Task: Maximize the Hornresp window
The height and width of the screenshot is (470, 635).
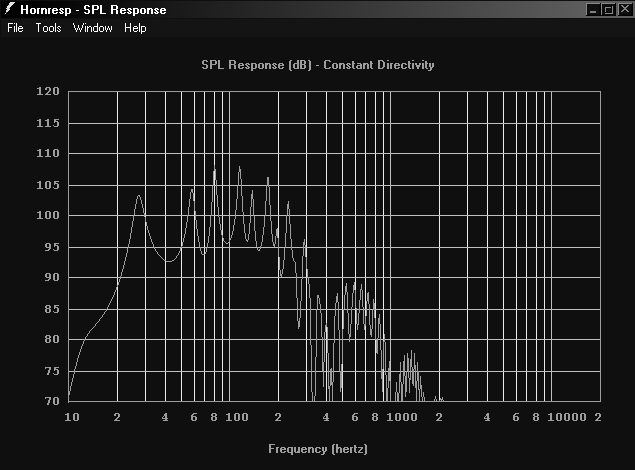Action: tap(608, 9)
